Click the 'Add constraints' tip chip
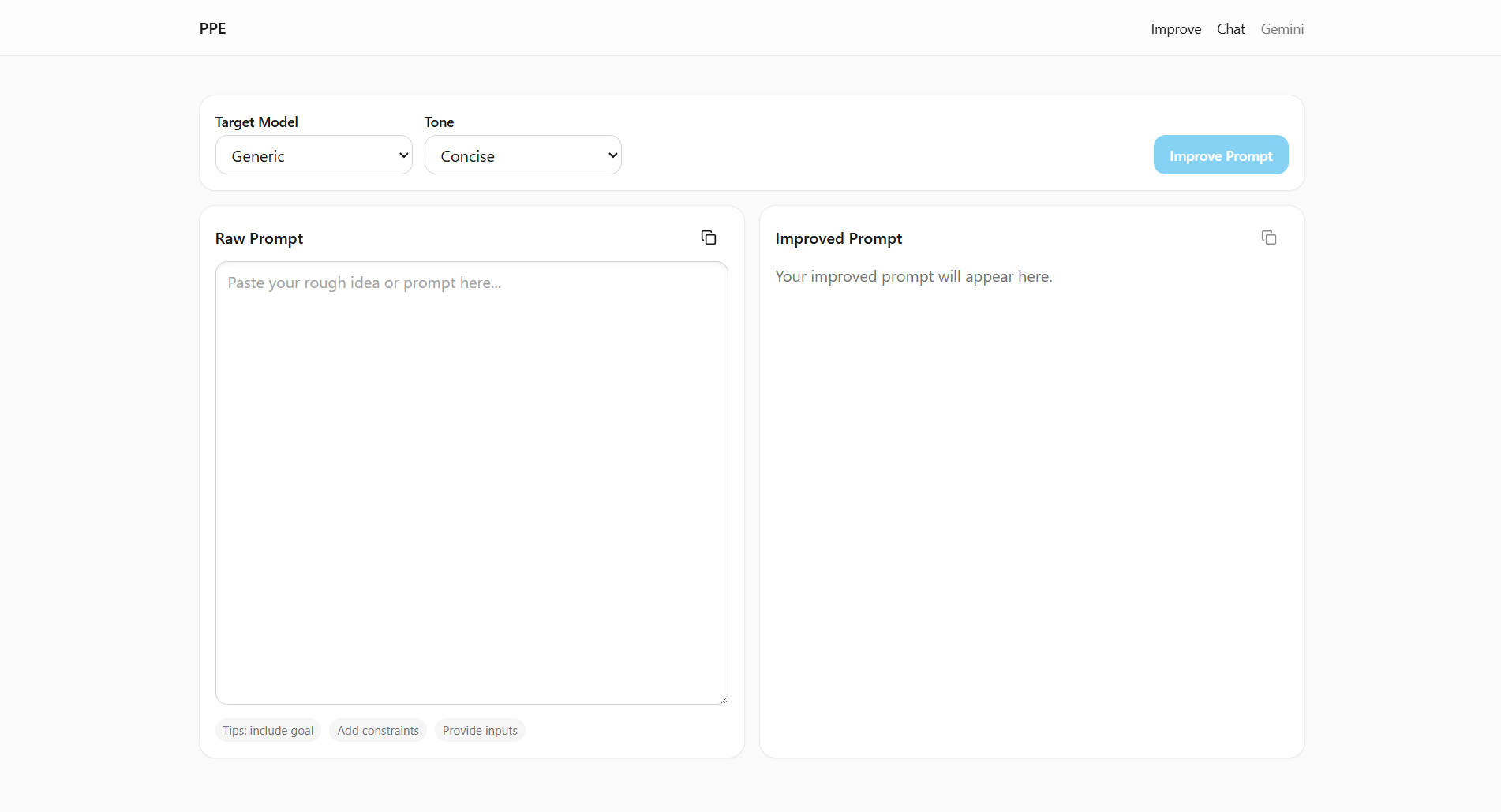 click(x=378, y=731)
